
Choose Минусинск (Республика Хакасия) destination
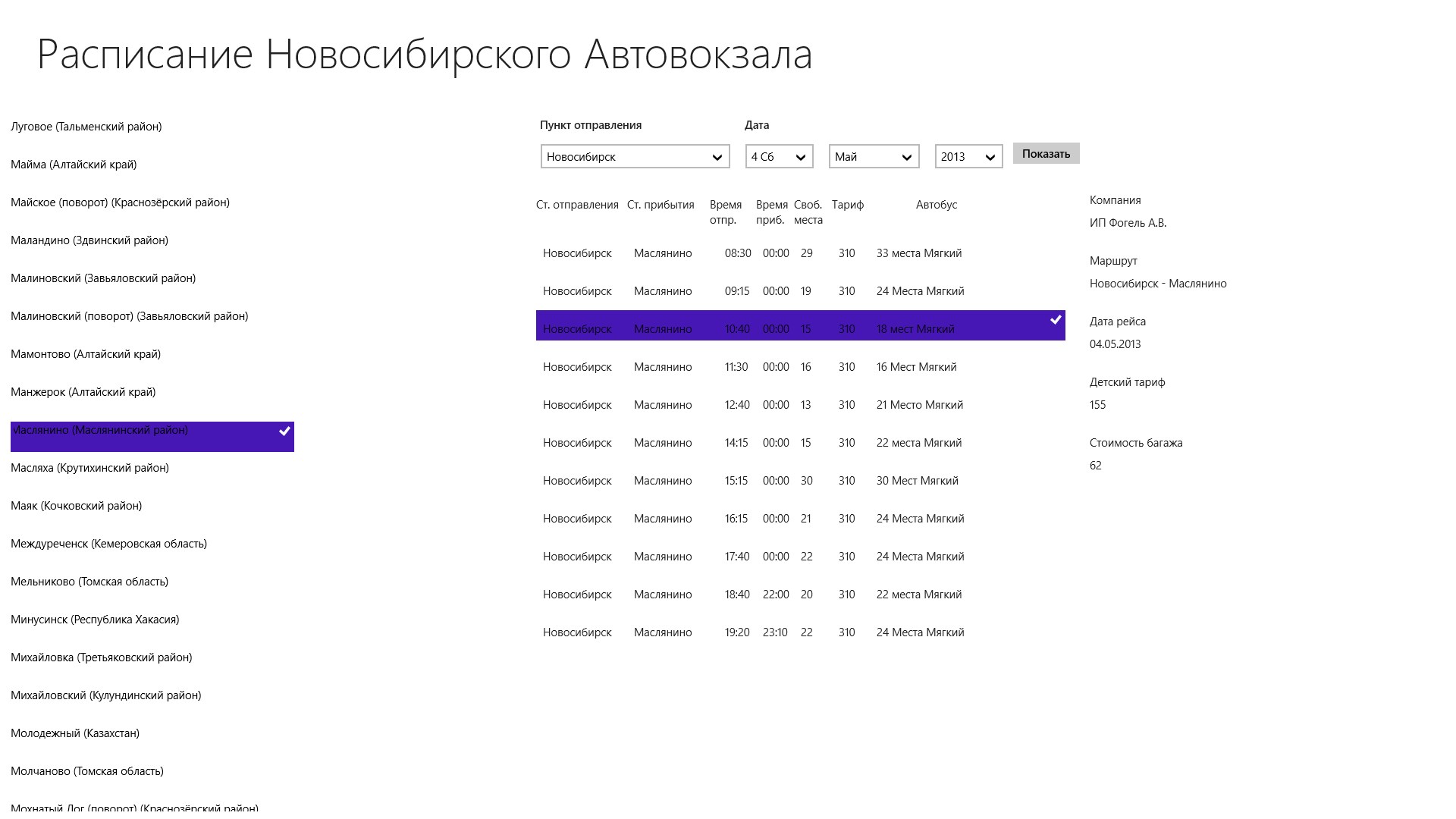click(95, 620)
